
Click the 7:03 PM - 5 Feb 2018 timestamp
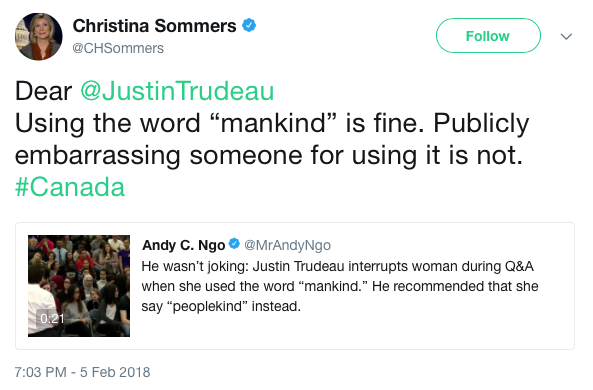82,372
